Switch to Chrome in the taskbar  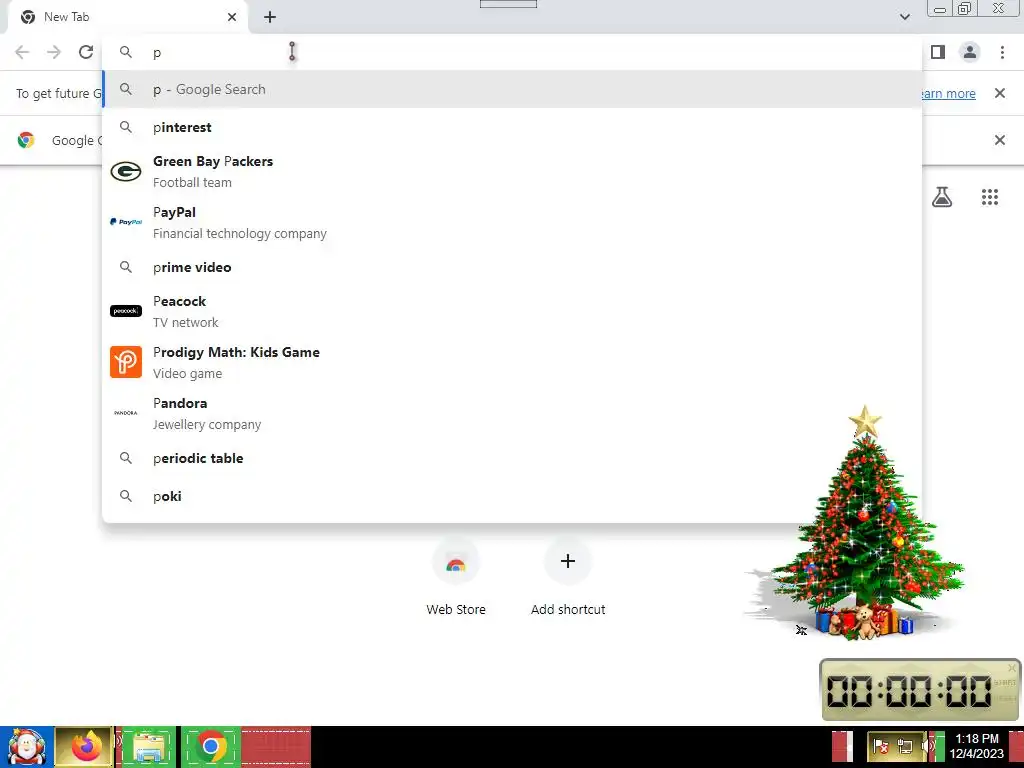210,746
